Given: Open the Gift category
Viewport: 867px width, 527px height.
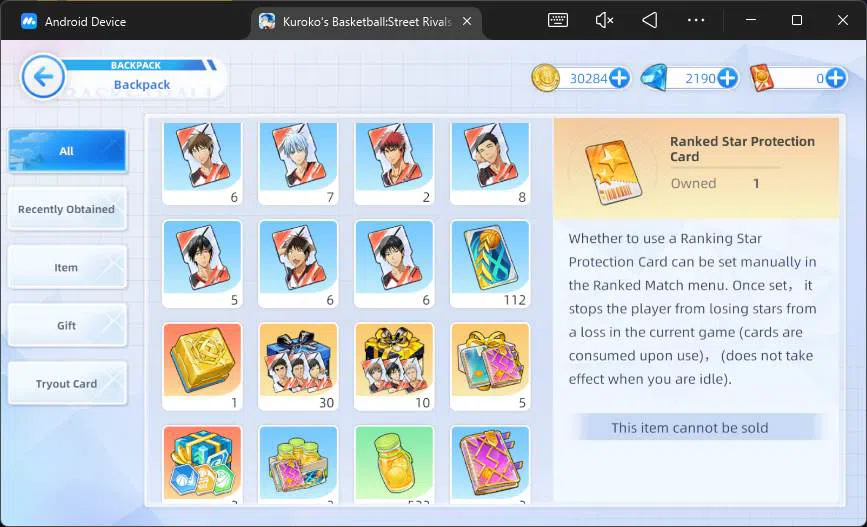Looking at the screenshot, I should [67, 325].
